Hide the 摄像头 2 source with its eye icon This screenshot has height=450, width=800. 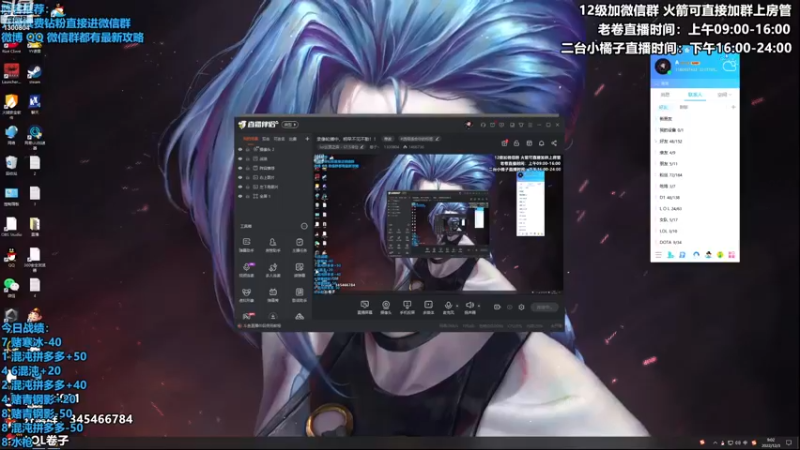pos(240,149)
